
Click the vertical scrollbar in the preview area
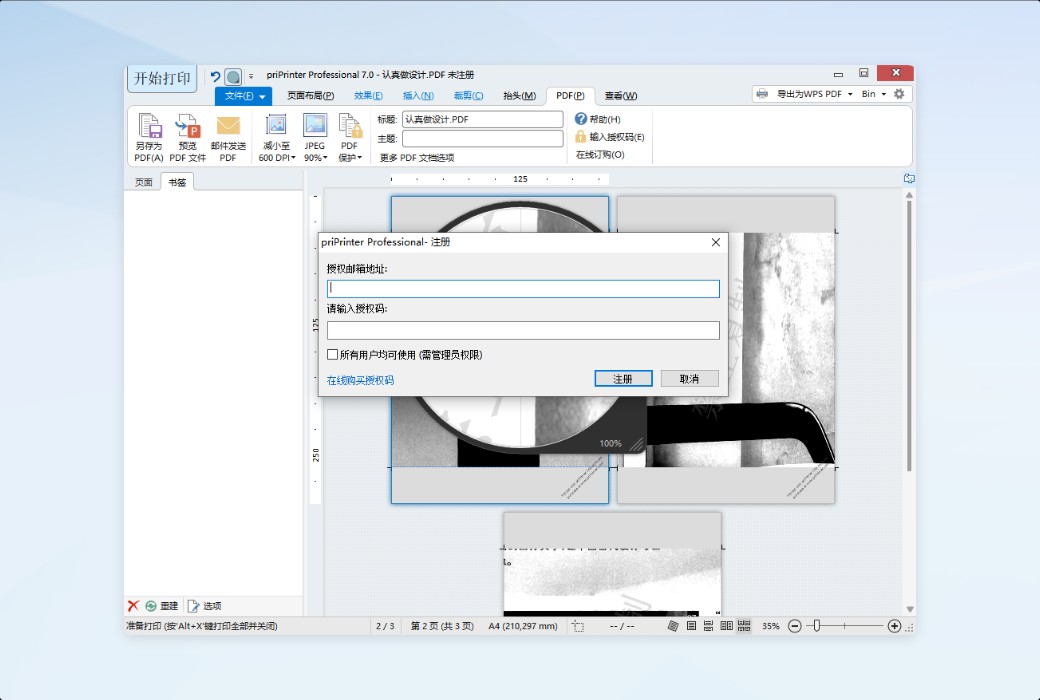coord(909,335)
